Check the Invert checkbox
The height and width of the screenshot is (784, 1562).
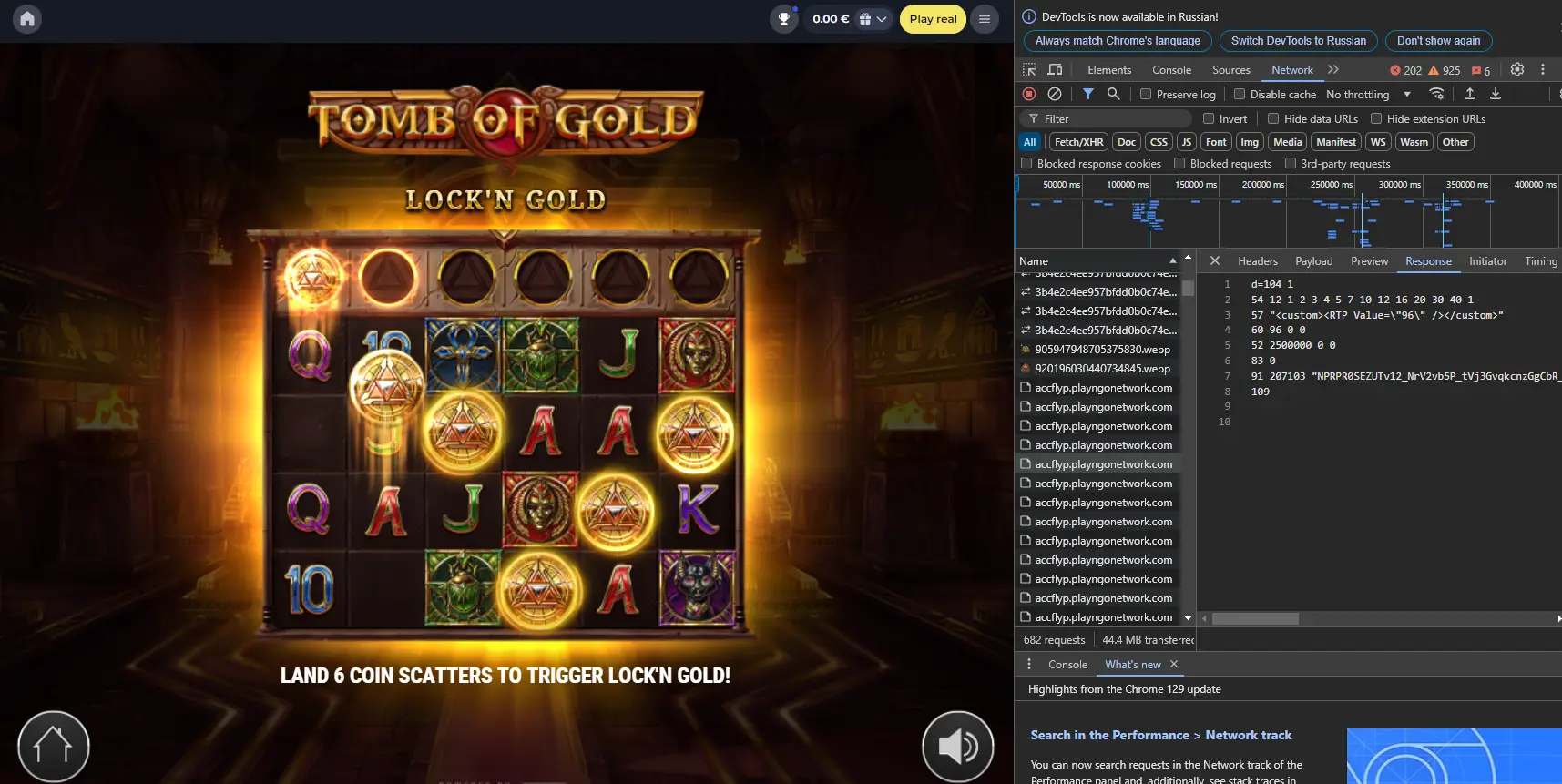click(x=1209, y=118)
